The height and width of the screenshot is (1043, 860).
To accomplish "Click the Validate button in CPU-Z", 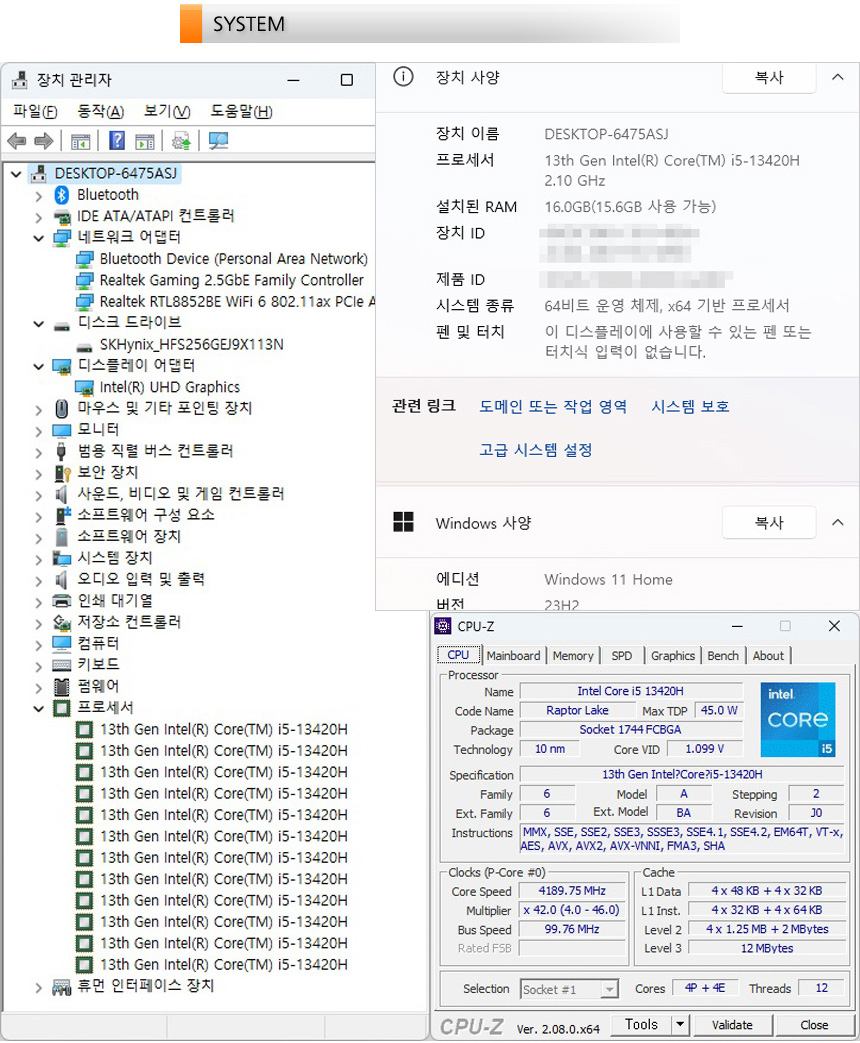I will pyautogui.click(x=732, y=1025).
